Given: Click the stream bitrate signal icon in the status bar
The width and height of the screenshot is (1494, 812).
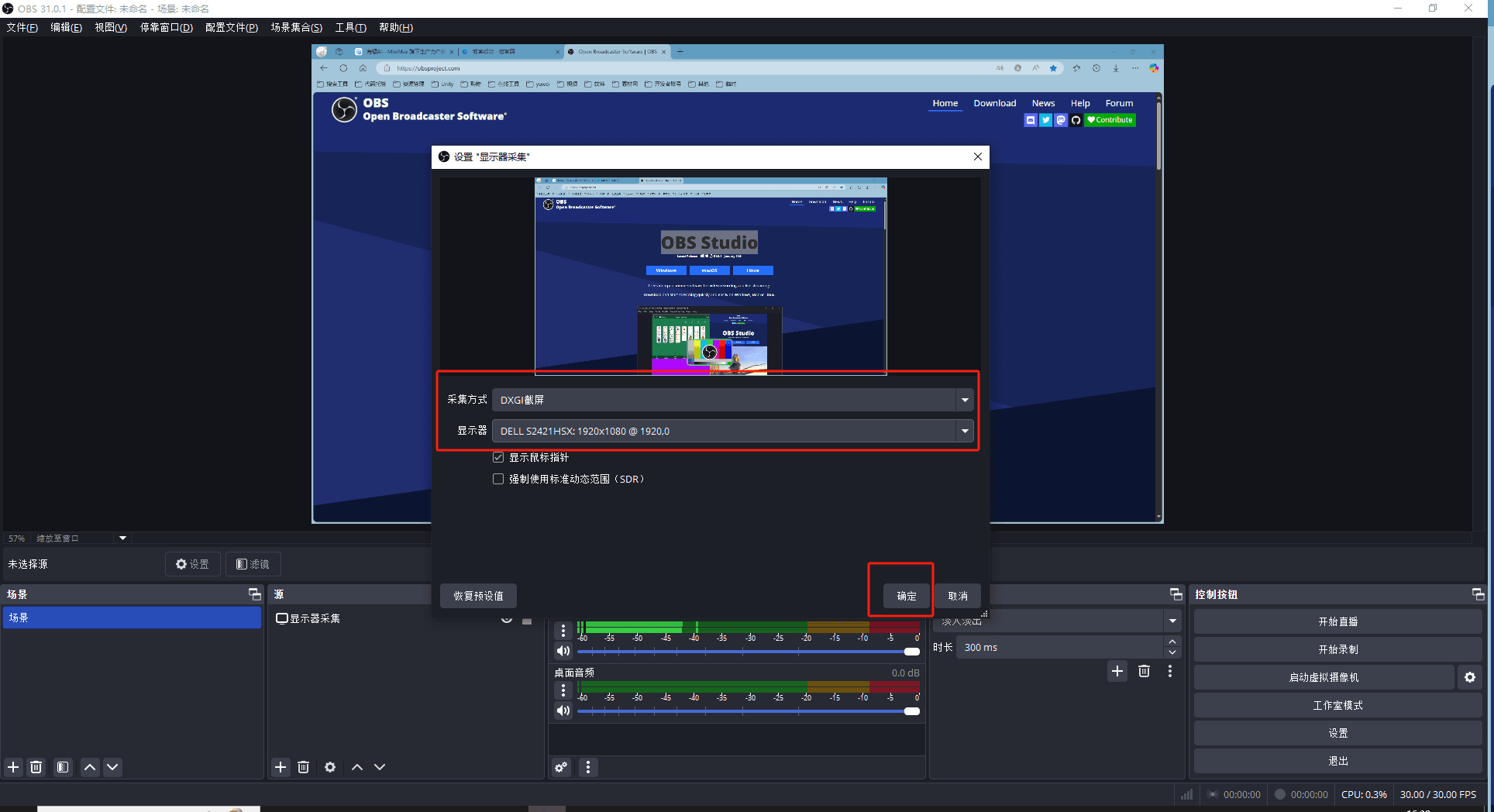Looking at the screenshot, I should [1186, 794].
